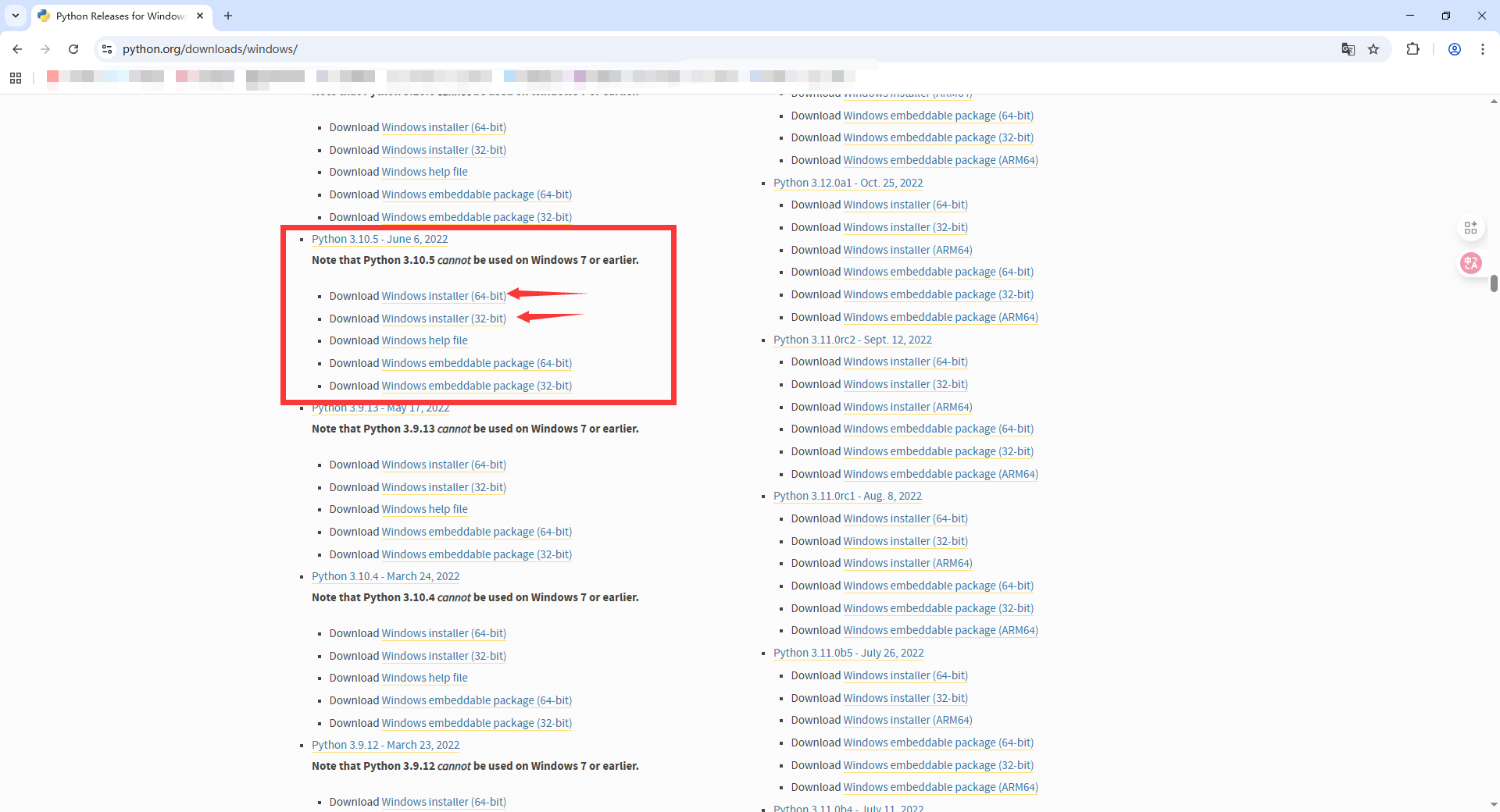Open the Python 3.10.4 - March 24, 2022 release link

(386, 576)
